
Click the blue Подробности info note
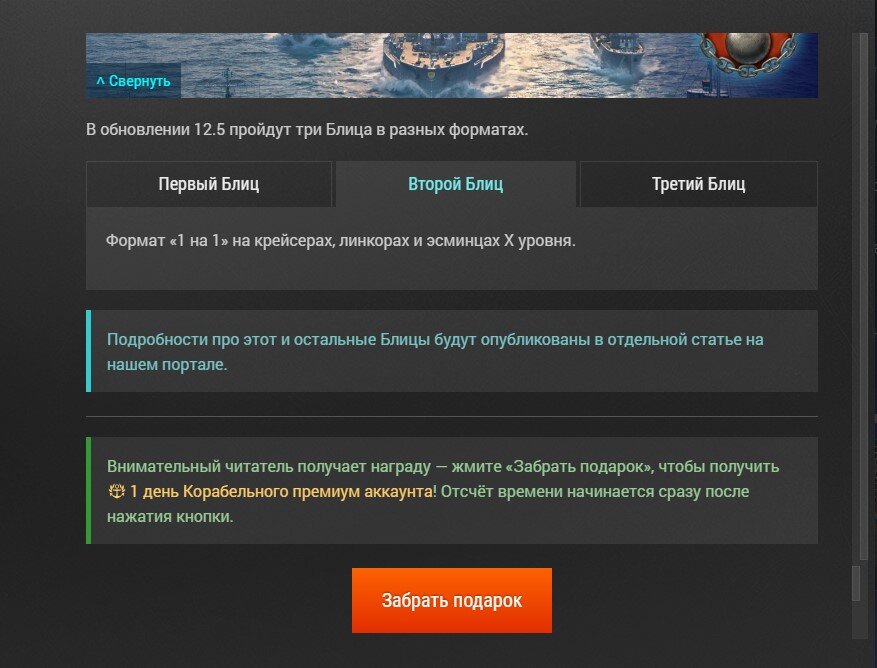(452, 351)
